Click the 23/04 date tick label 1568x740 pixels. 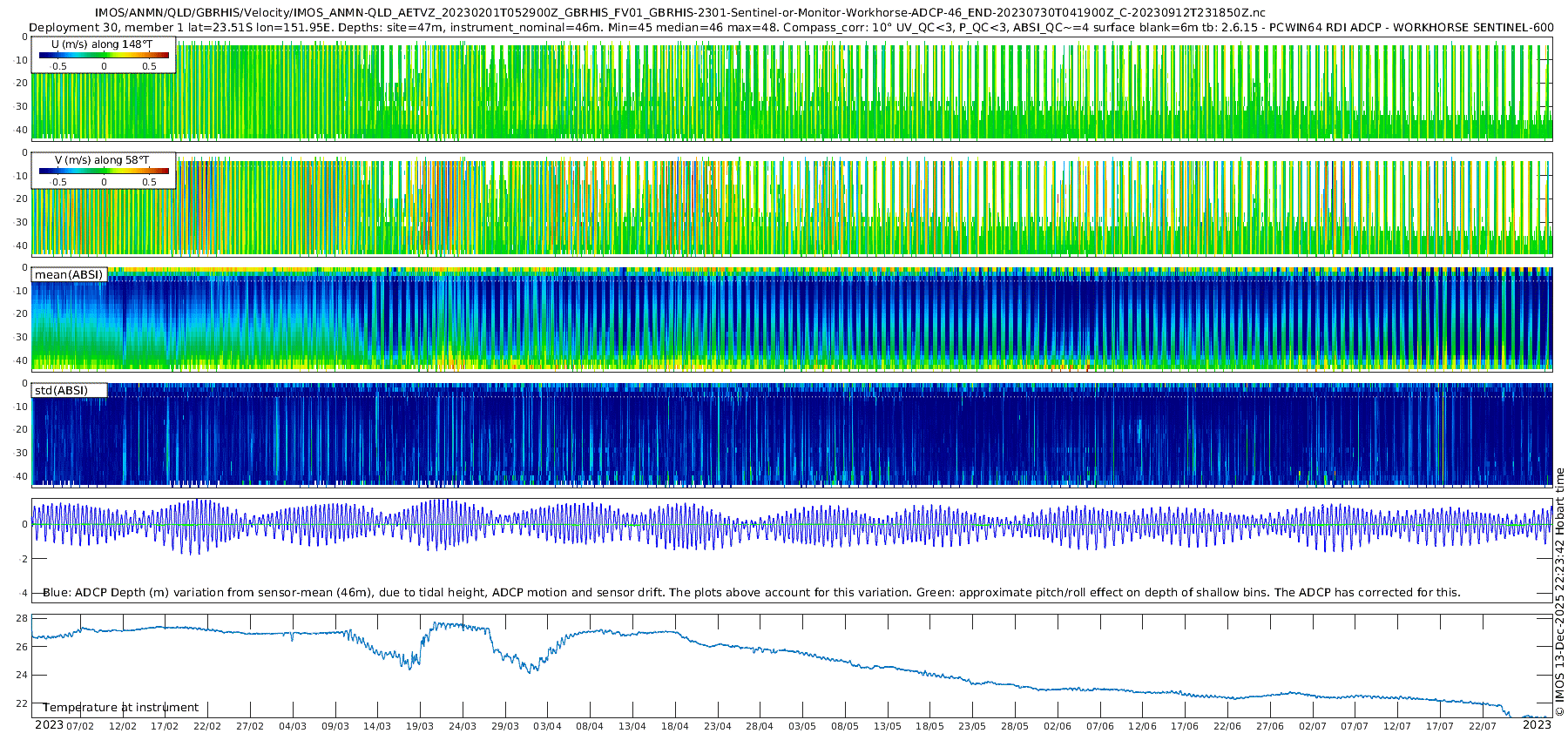pos(718,726)
